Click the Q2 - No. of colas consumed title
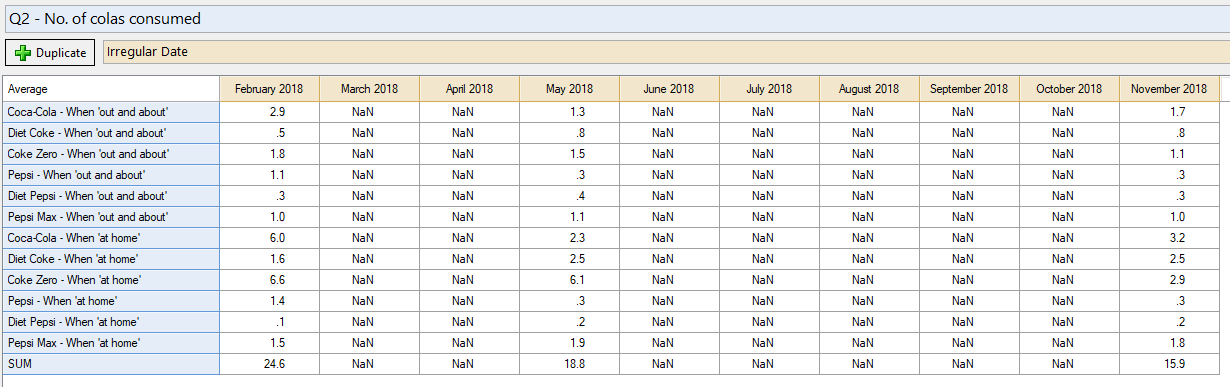Screen dimensions: 1230x387 tap(104, 18)
